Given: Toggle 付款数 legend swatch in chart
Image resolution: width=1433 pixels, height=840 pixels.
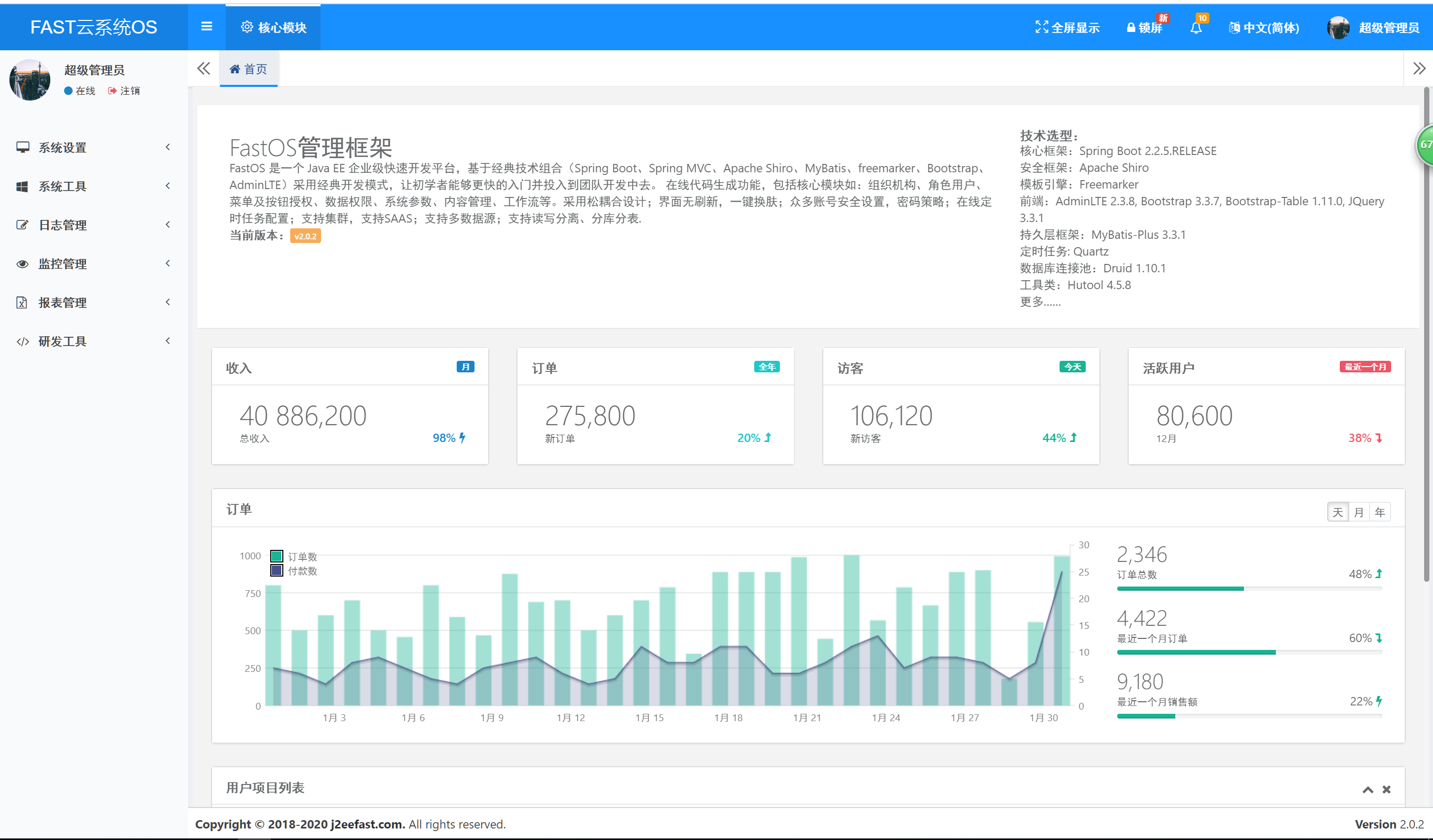Looking at the screenshot, I should (277, 570).
